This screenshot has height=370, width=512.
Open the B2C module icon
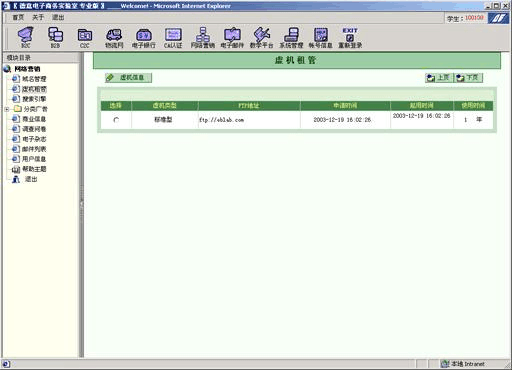(x=26, y=37)
